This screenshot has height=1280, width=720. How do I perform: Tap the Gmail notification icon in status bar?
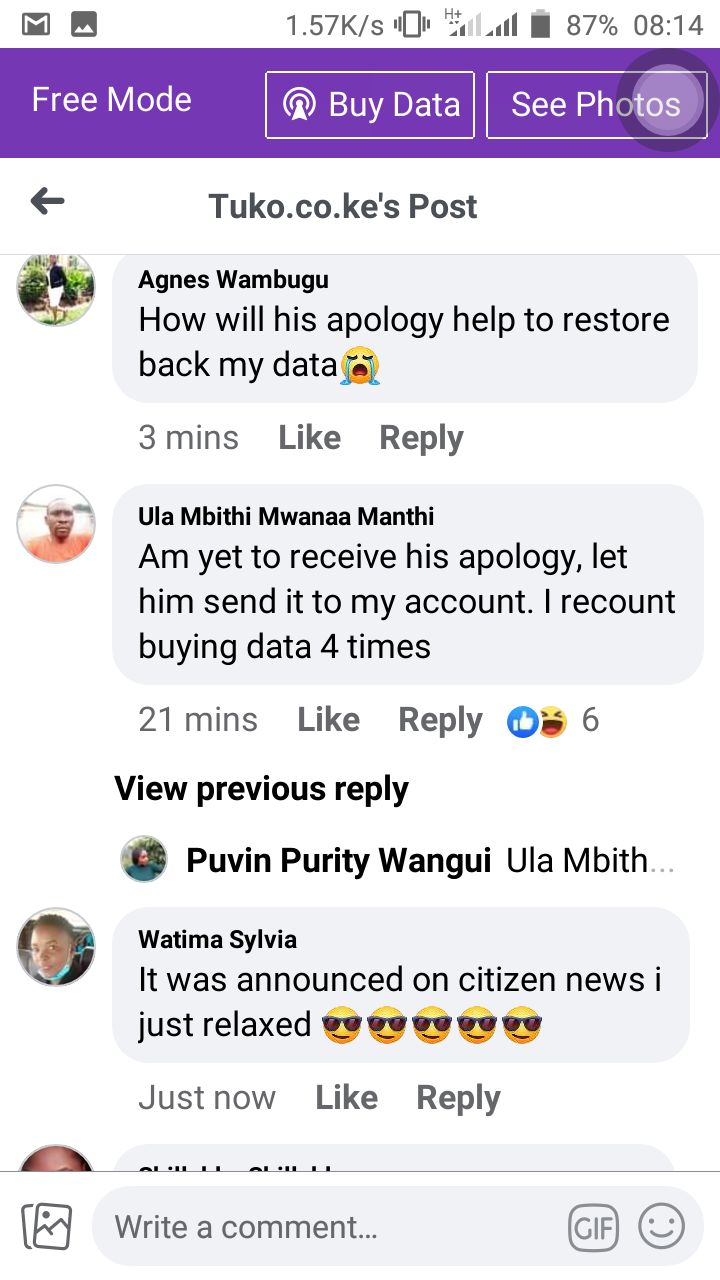36,25
